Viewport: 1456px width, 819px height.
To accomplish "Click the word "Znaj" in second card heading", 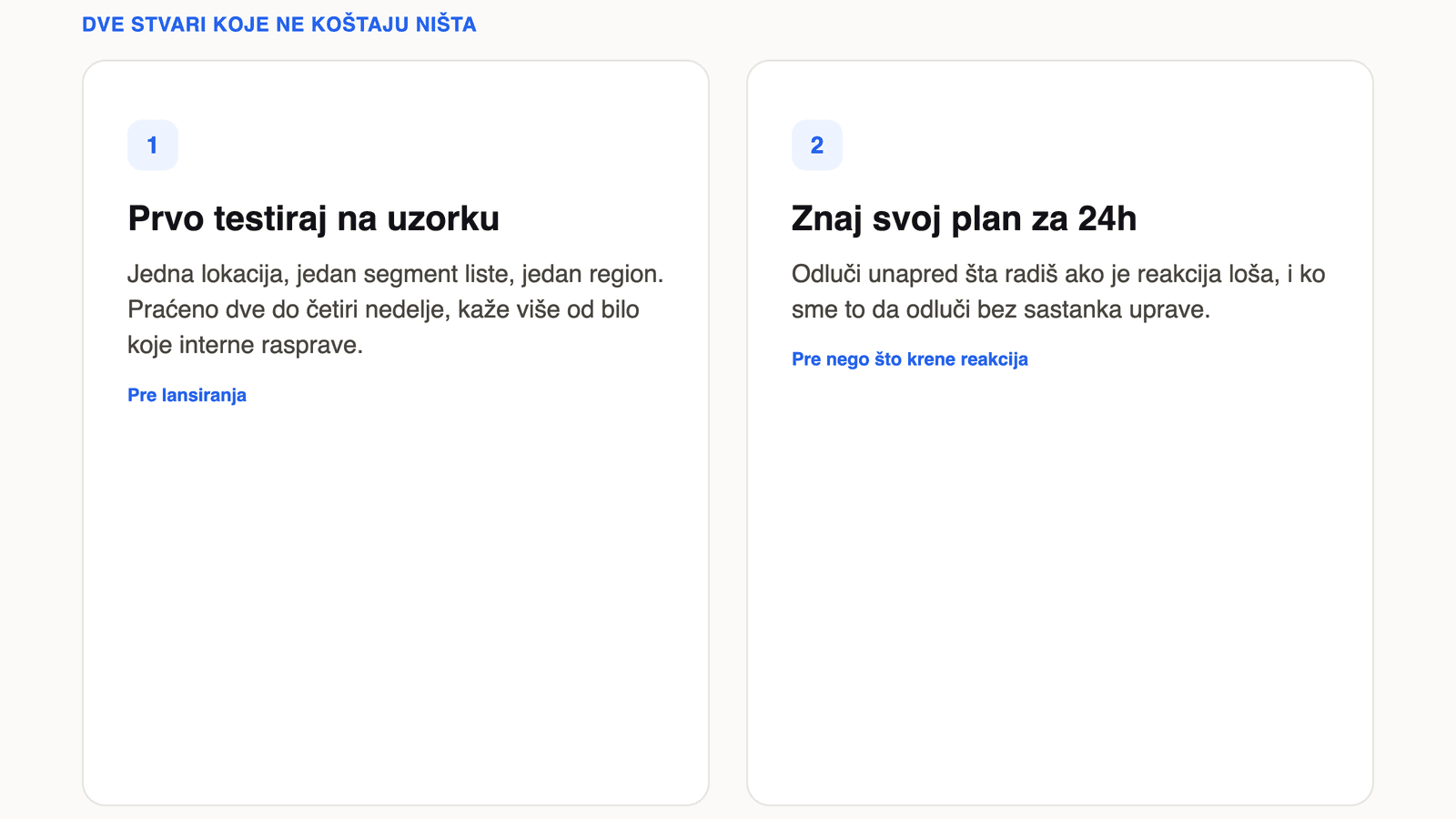I will click(x=827, y=218).
